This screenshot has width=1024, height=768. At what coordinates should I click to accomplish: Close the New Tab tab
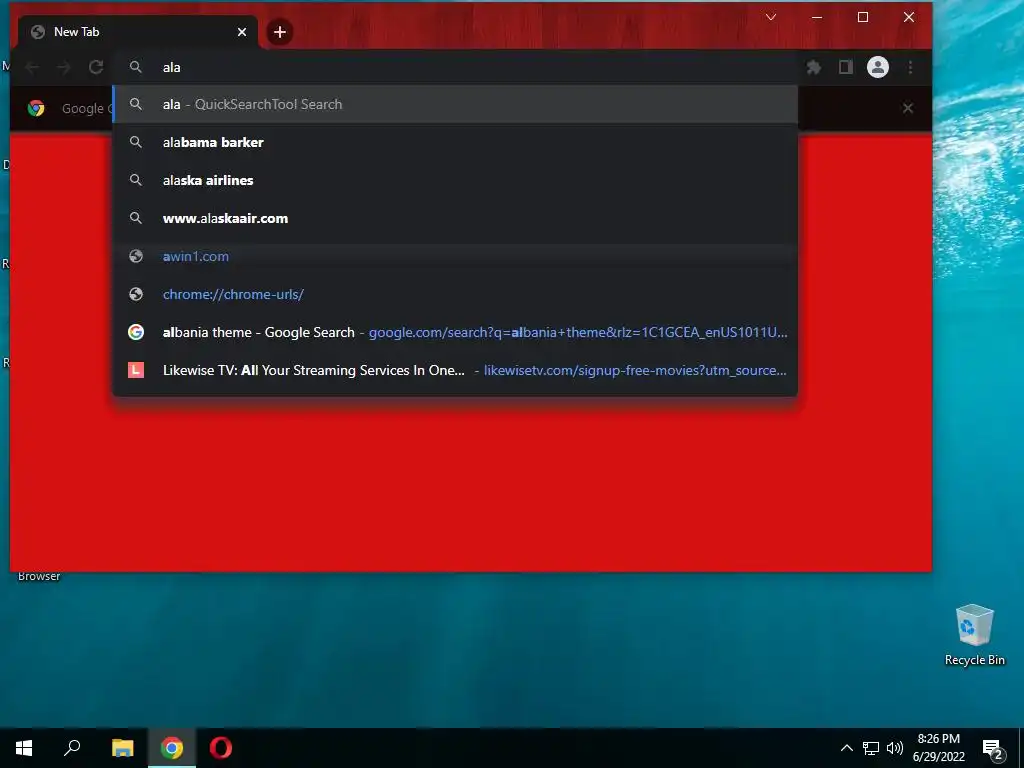click(242, 32)
